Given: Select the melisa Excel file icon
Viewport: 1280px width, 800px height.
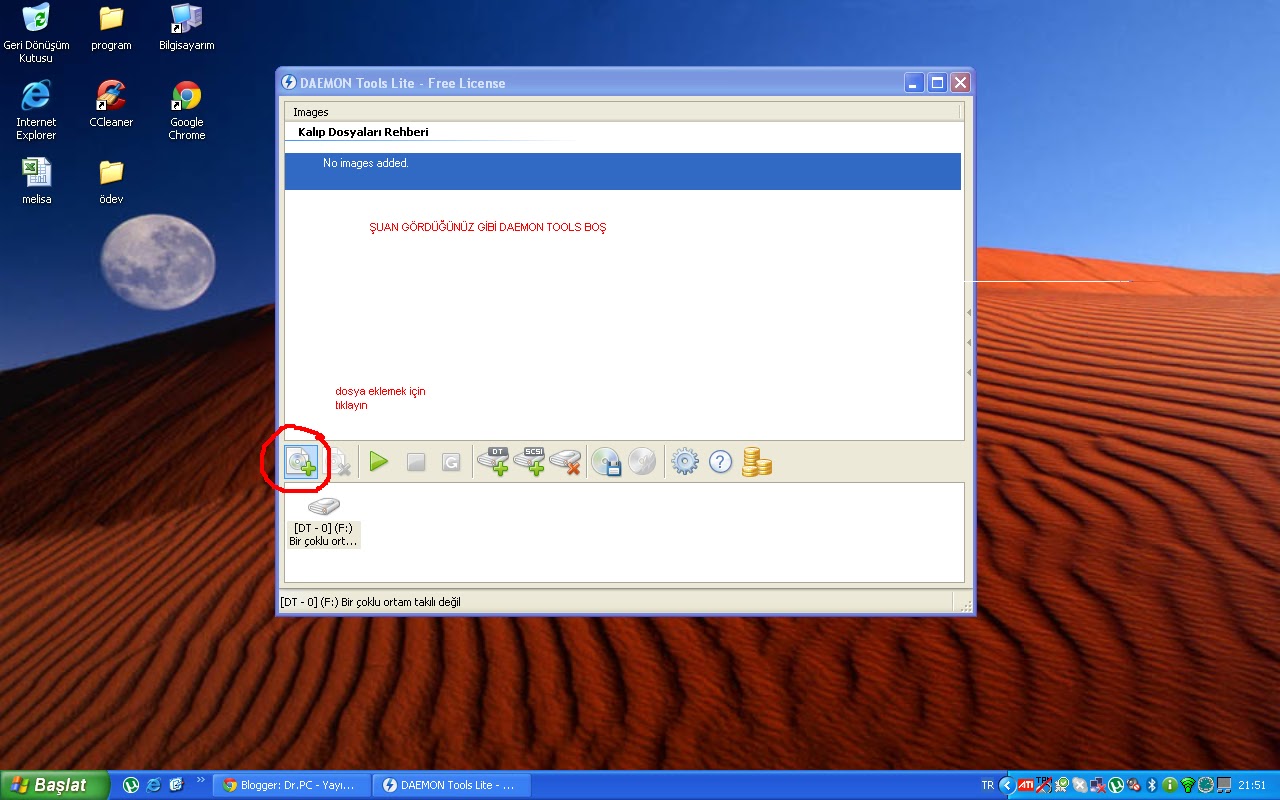Looking at the screenshot, I should click(x=36, y=181).
